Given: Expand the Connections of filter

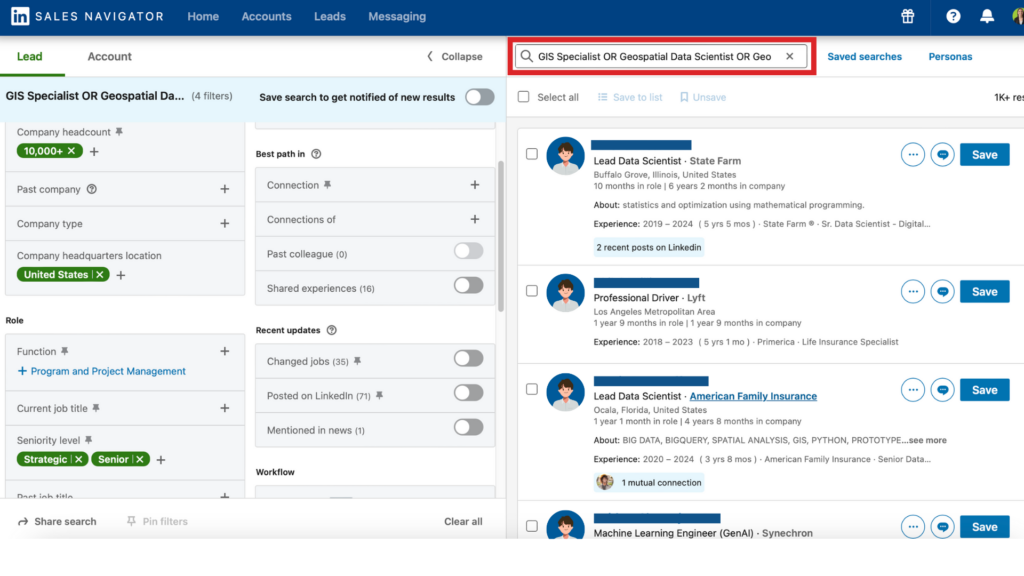Looking at the screenshot, I should click(x=475, y=219).
